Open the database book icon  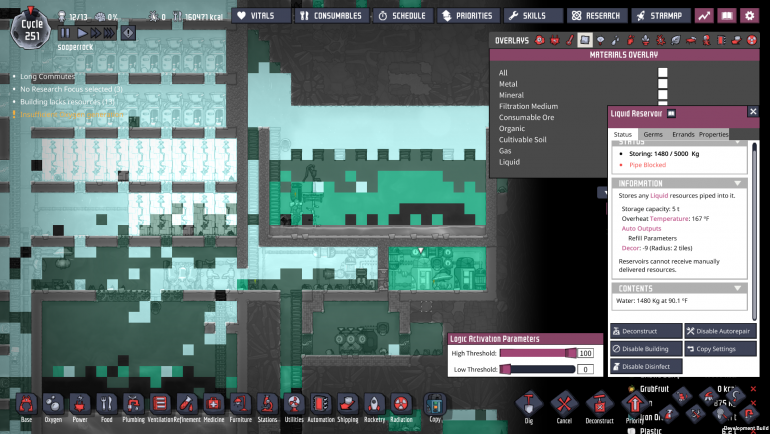(727, 16)
